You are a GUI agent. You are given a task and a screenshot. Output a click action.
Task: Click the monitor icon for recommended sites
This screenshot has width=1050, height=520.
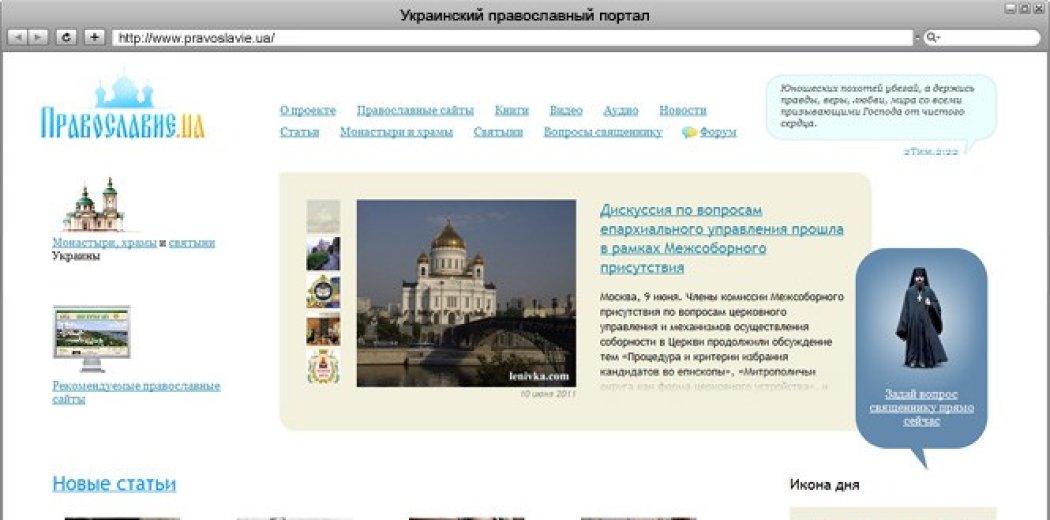click(x=92, y=339)
